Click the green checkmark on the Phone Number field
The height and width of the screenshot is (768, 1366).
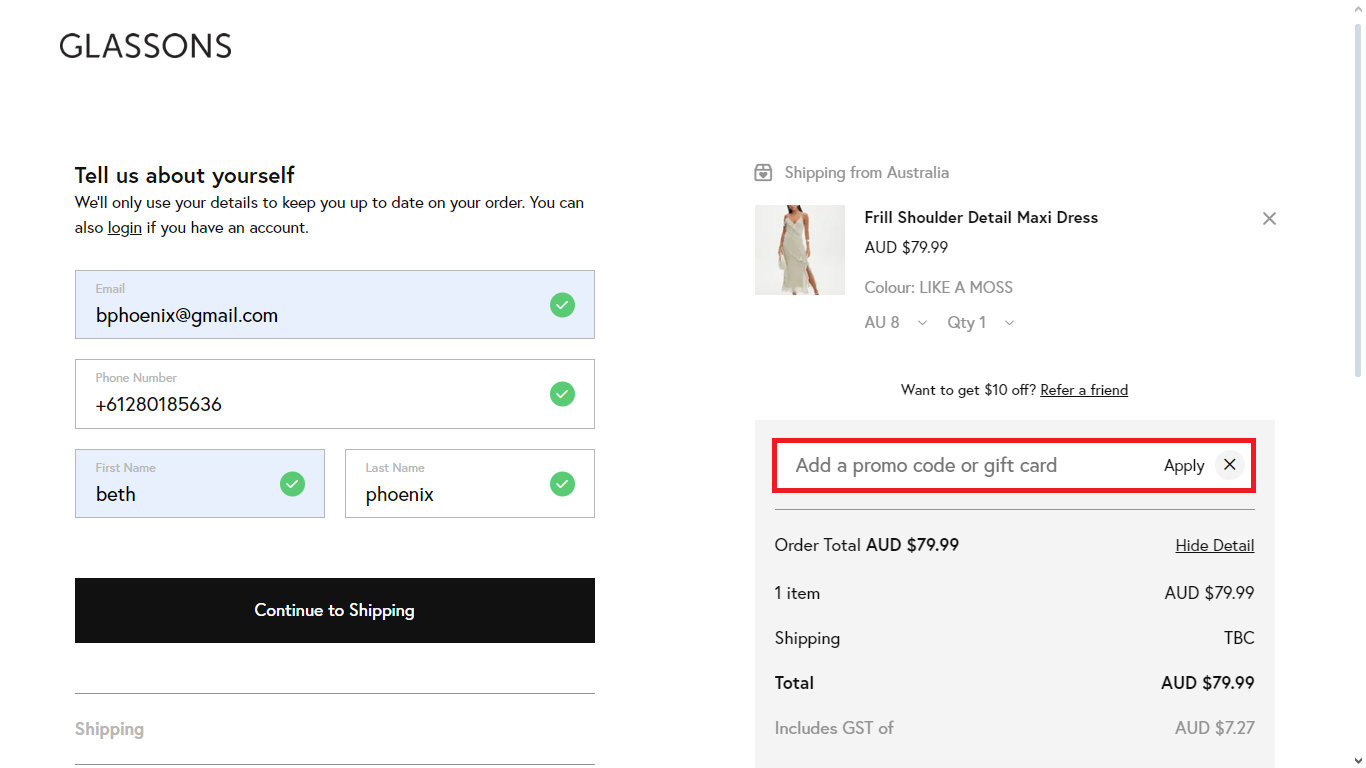(x=562, y=394)
